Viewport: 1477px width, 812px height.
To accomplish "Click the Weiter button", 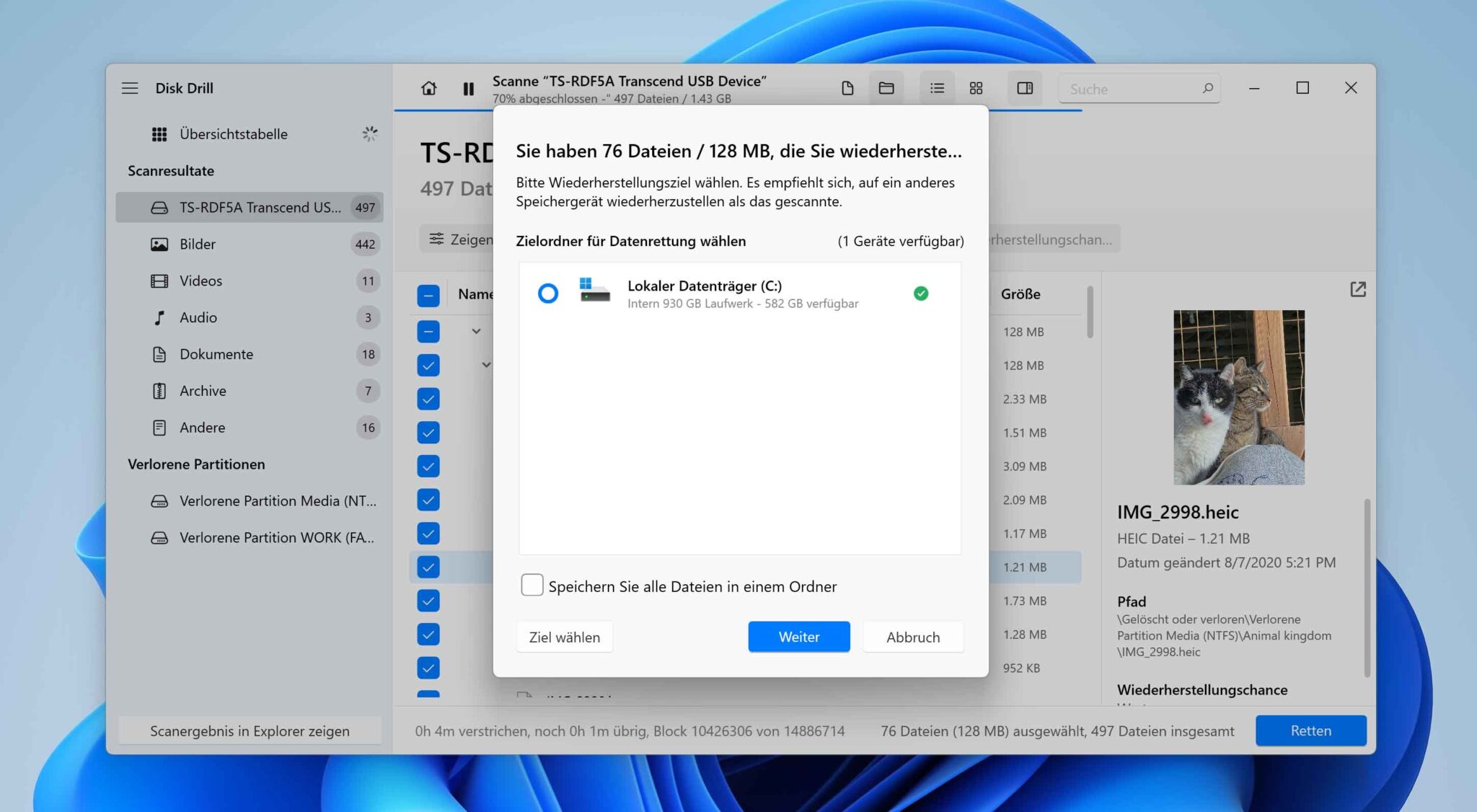I will coord(798,637).
